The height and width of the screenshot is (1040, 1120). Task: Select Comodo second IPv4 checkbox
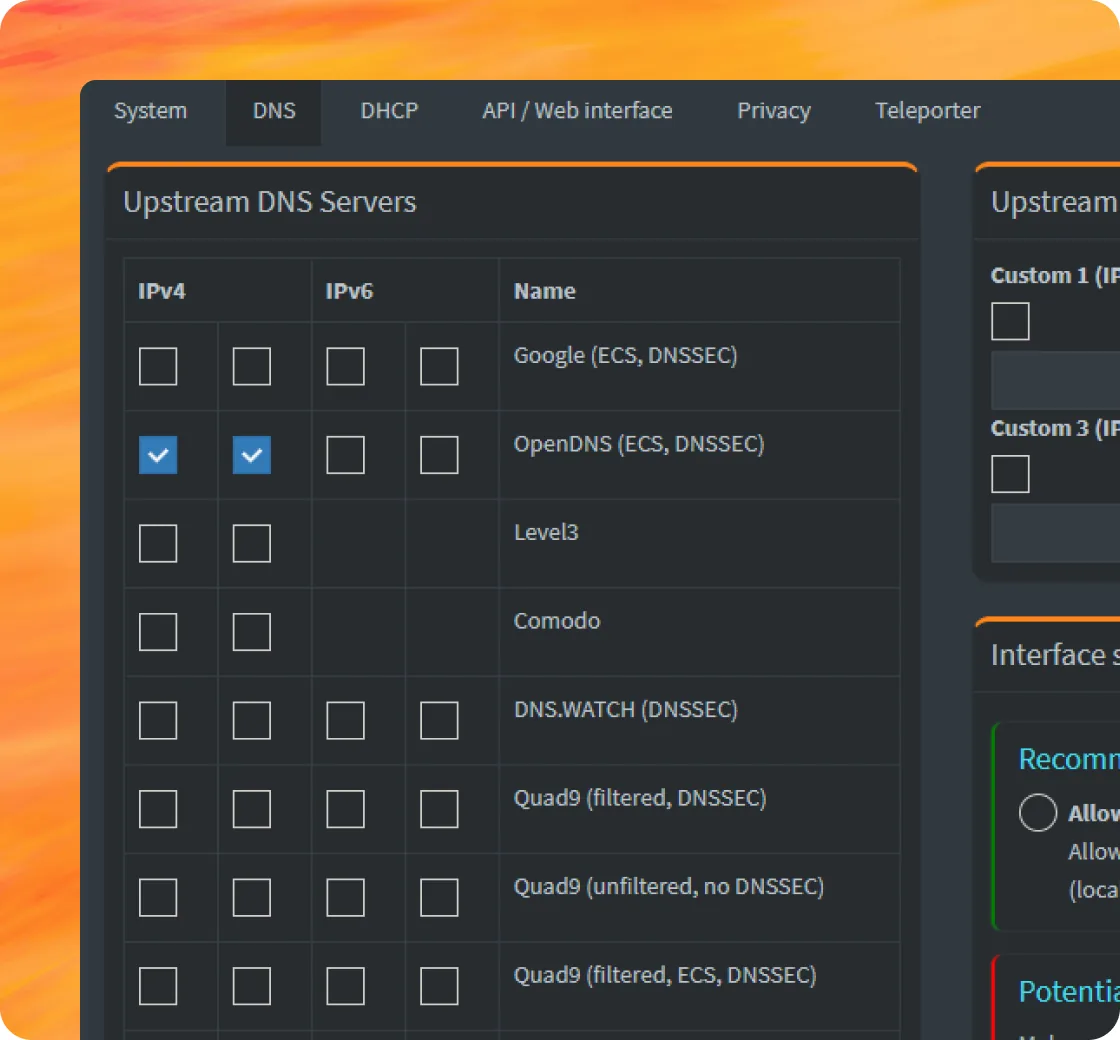(x=251, y=632)
